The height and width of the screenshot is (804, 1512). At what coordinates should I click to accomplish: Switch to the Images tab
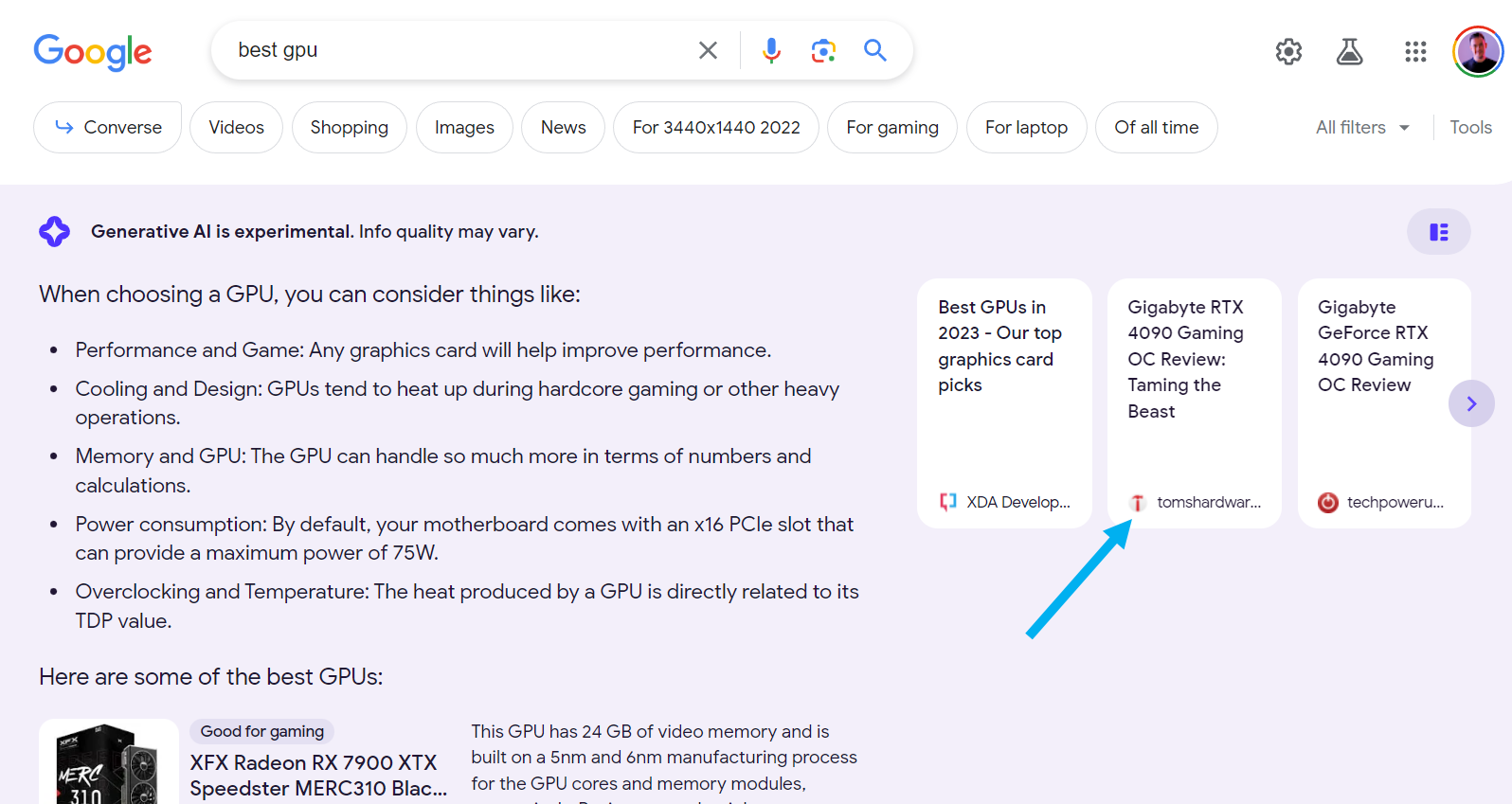point(464,127)
